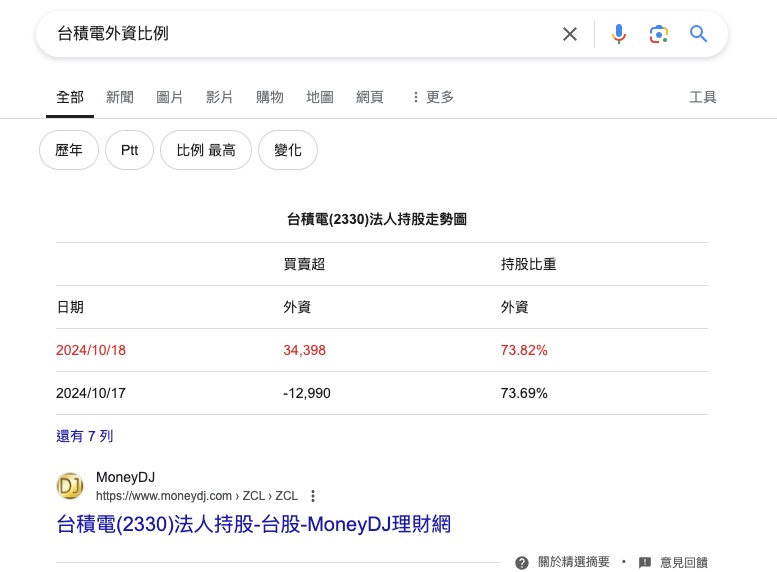Click the percentage 73.69%
This screenshot has height=572, width=777.
click(x=524, y=394)
